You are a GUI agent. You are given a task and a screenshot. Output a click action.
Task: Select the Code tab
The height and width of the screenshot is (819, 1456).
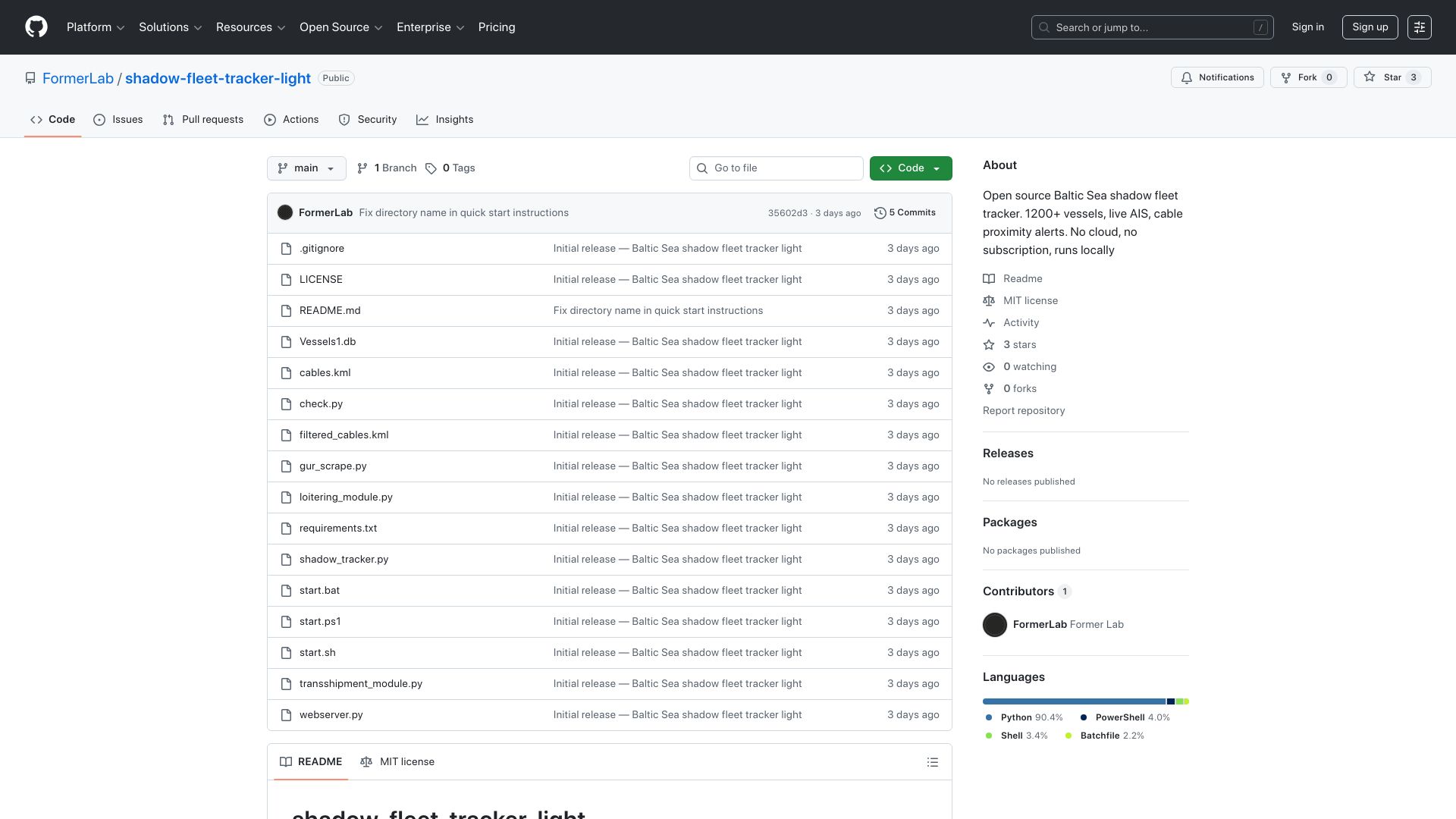pos(53,120)
